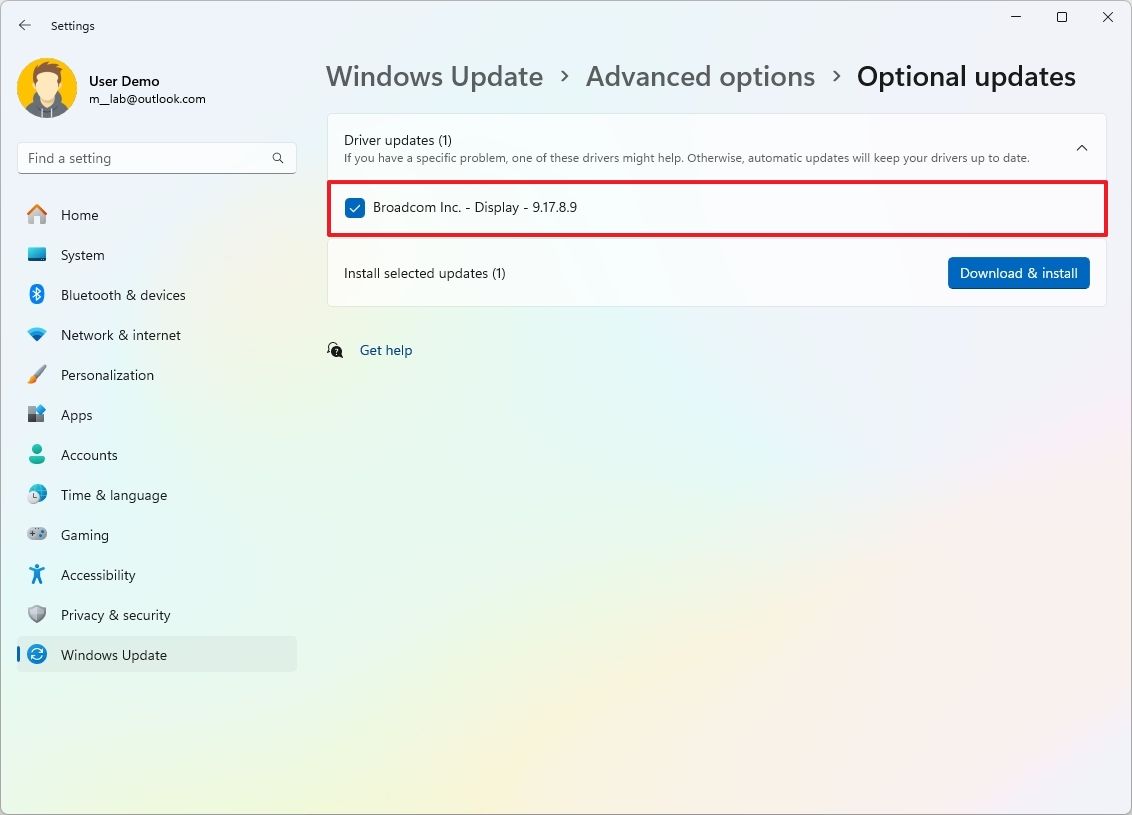Open the Gaming controller icon
This screenshot has height=815, width=1132.
pos(37,535)
